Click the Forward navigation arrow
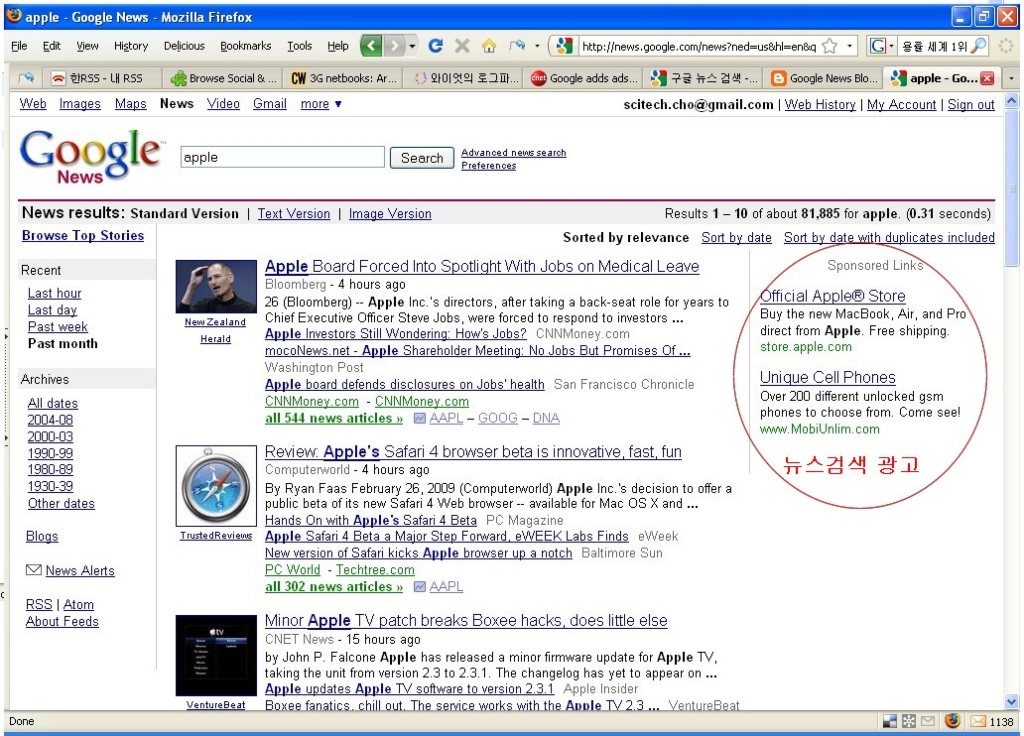 (394, 46)
